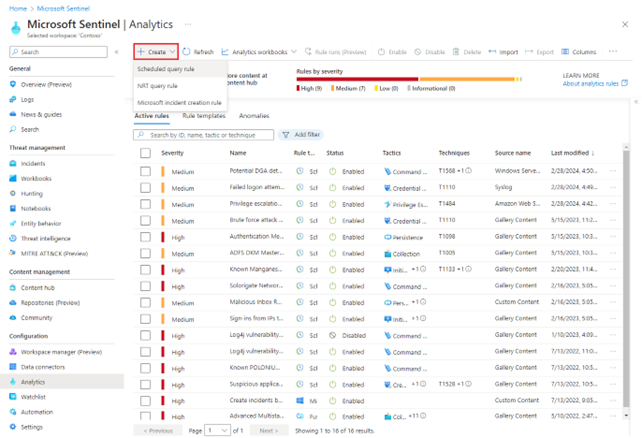The width and height of the screenshot is (642, 438).
Task: Open Entity behavior page
Action: 41,224
